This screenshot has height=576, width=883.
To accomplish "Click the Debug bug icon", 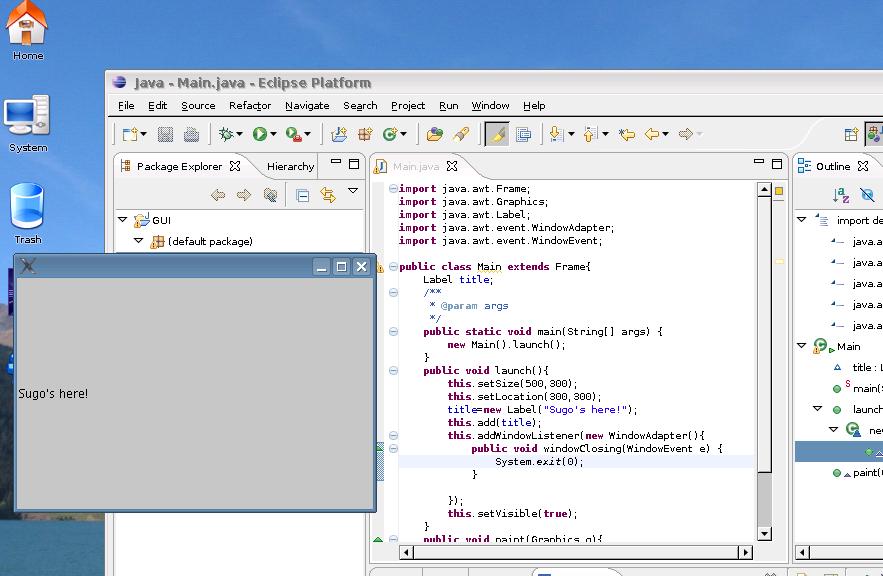I will click(x=226, y=134).
